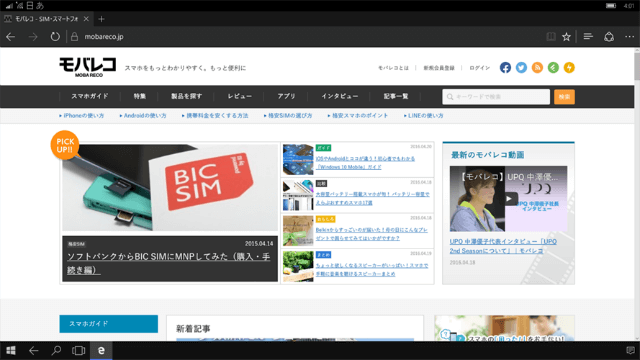Open the Hub lines icon
640x360 pixels.
click(588, 37)
